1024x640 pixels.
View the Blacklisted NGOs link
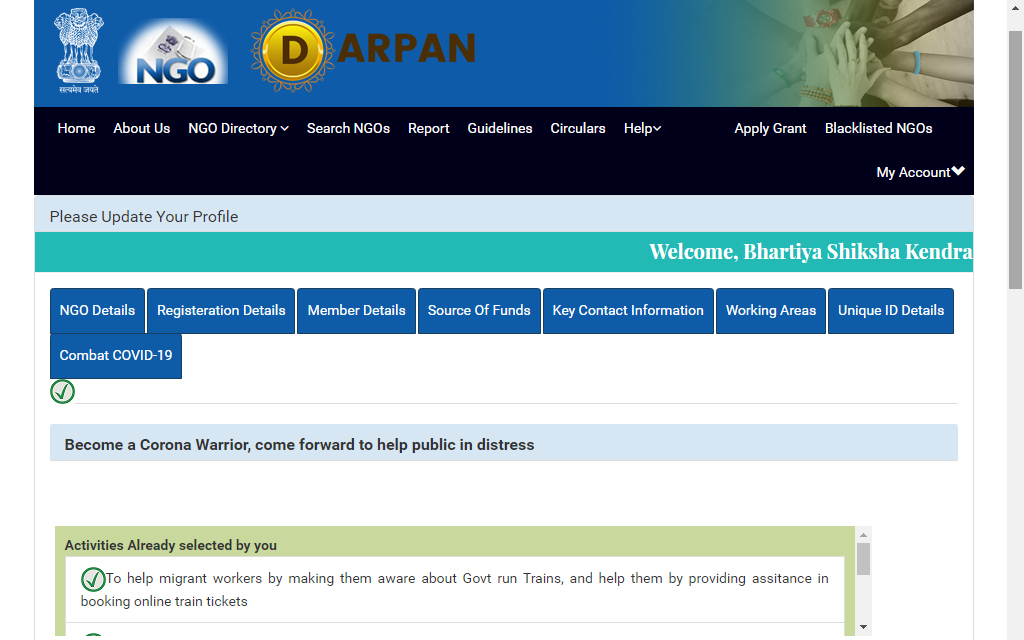tap(878, 128)
